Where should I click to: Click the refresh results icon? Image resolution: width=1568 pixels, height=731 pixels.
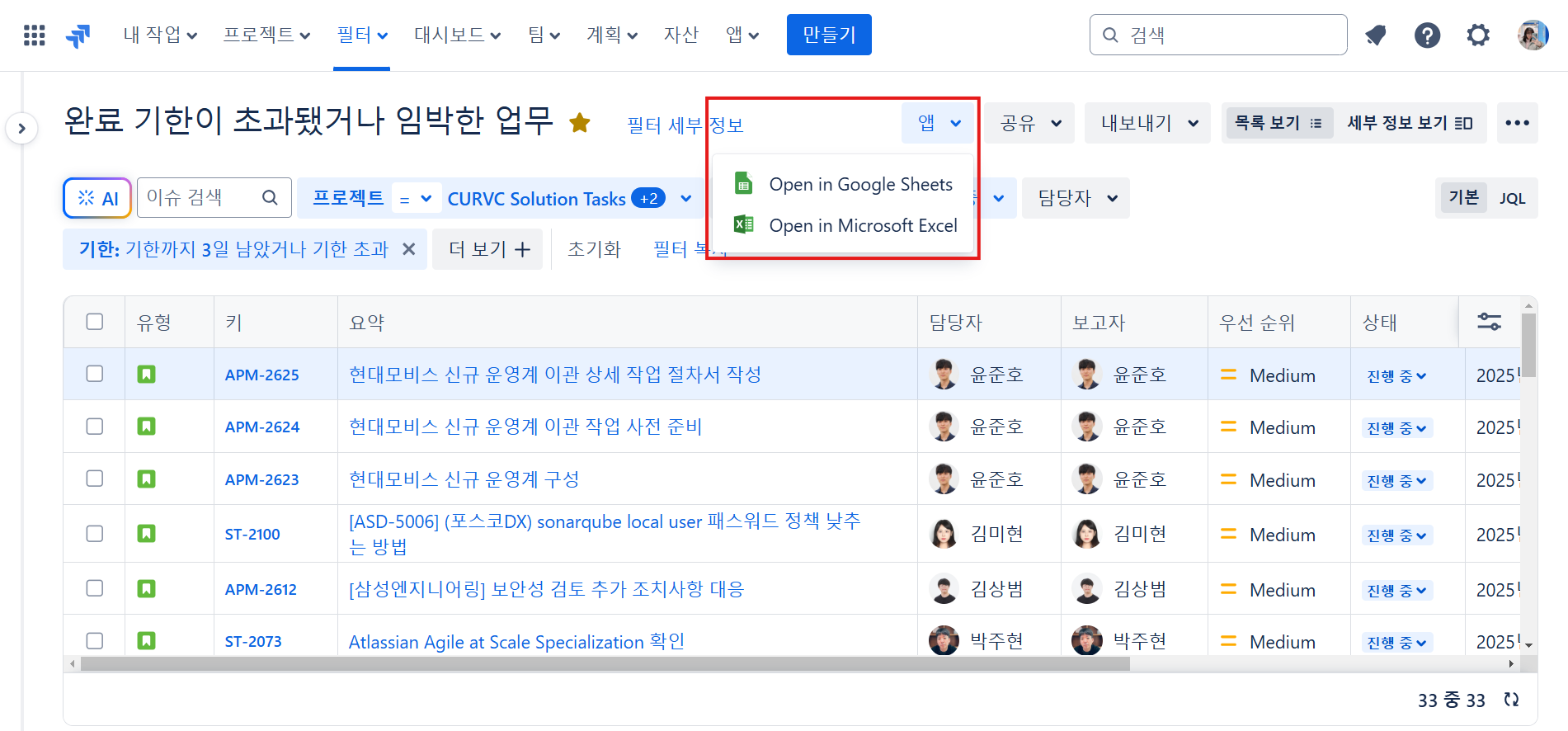[1511, 700]
